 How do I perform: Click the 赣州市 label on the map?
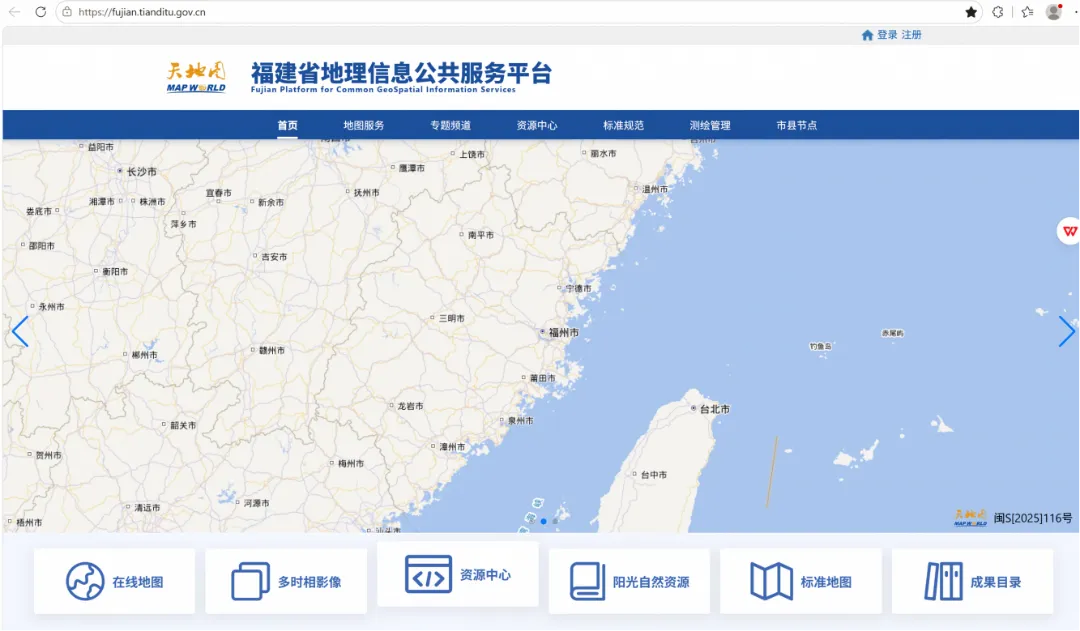pos(272,351)
